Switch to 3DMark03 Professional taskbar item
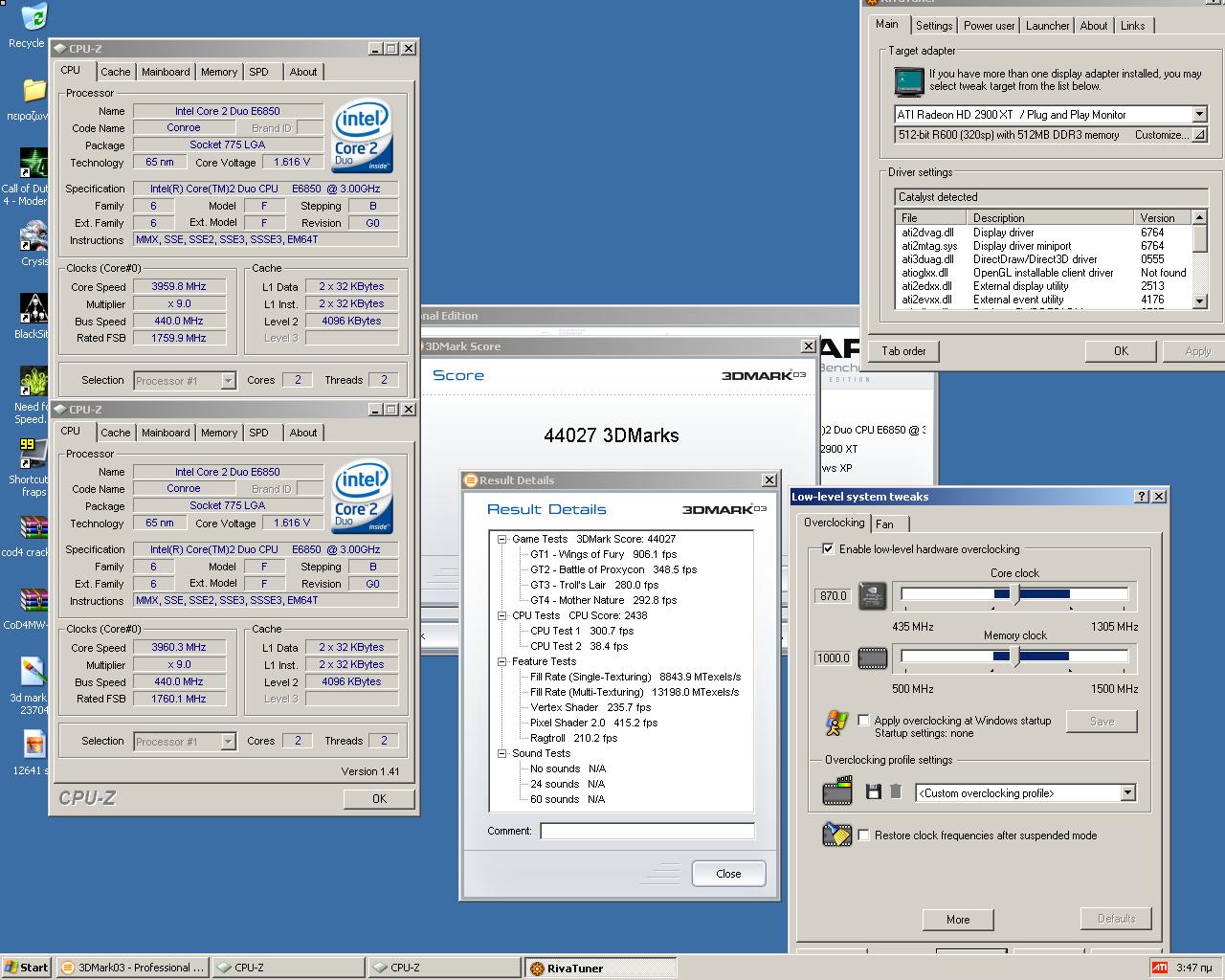This screenshot has height=980, width=1225. tap(132, 968)
